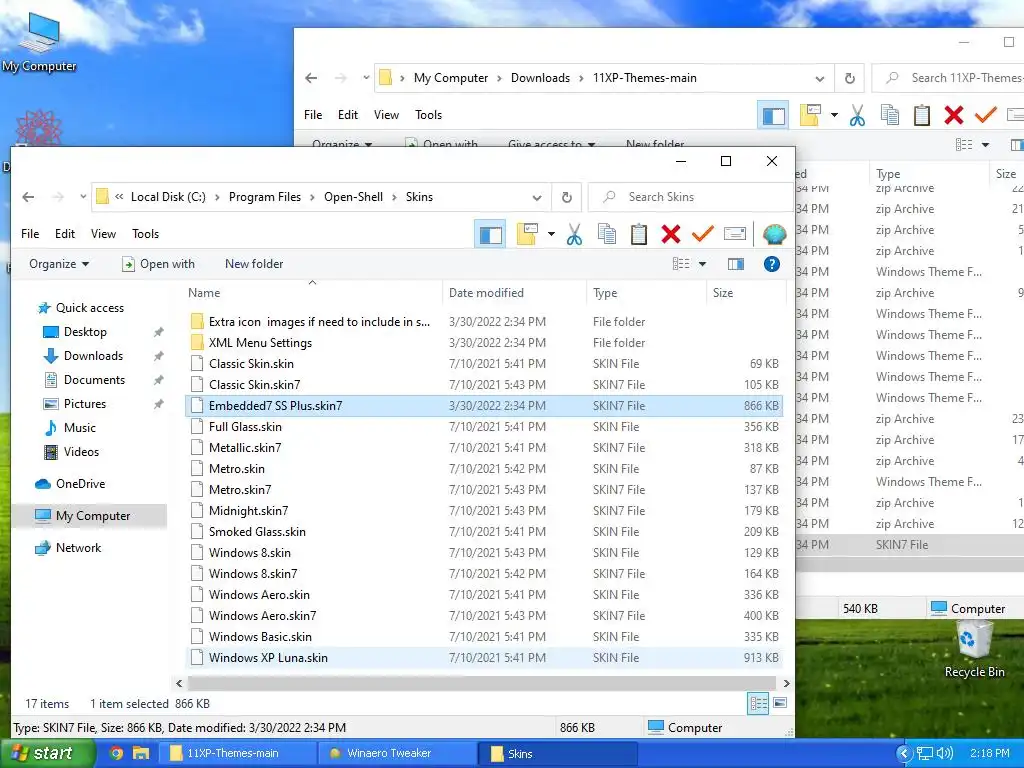Click Program Files in breadcrumb path
Image resolution: width=1024 pixels, height=768 pixels.
(264, 197)
